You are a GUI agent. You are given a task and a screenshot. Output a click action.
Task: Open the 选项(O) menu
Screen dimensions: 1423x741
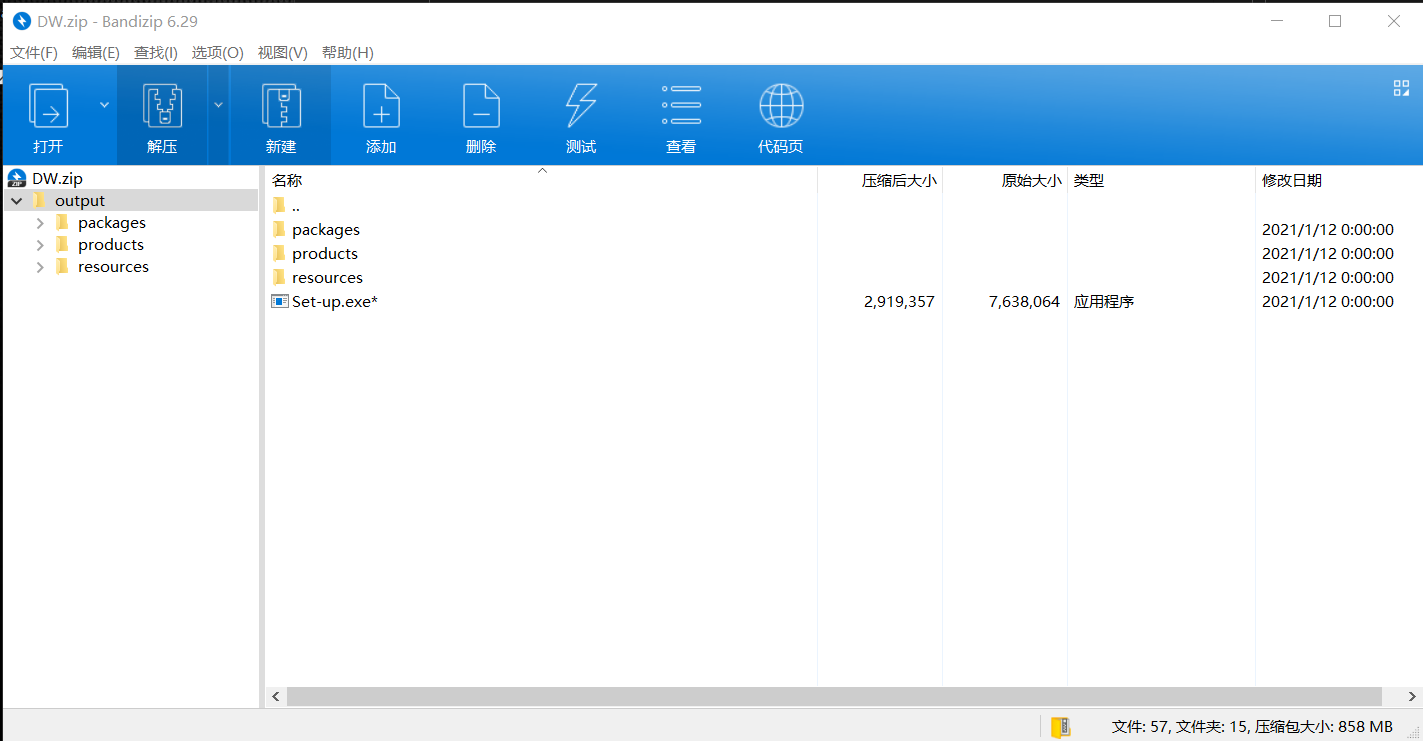click(218, 53)
